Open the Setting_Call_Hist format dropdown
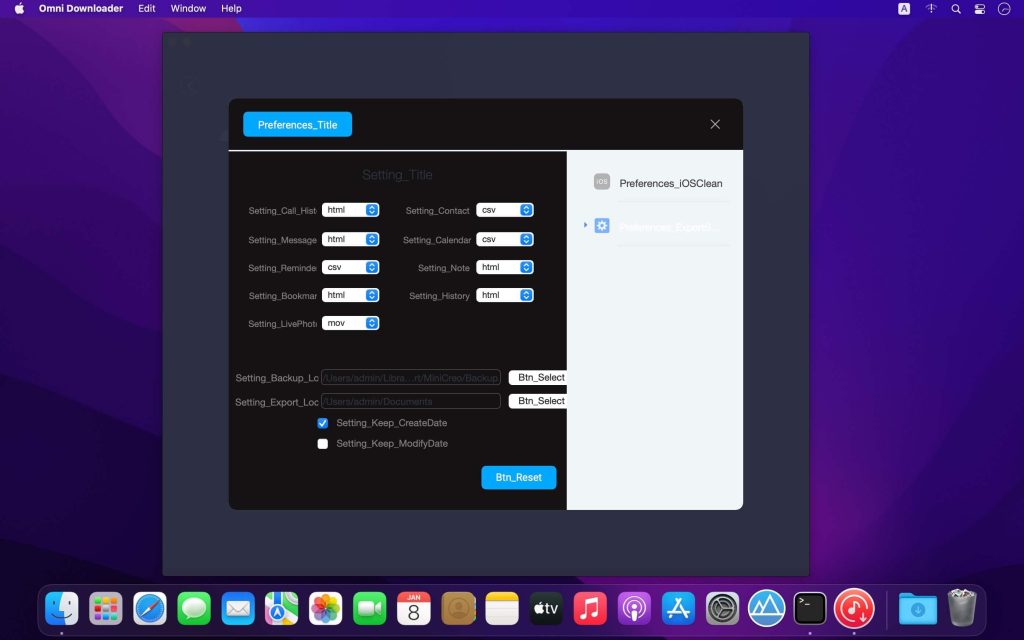Viewport: 1024px width, 640px height. pyautogui.click(x=350, y=210)
